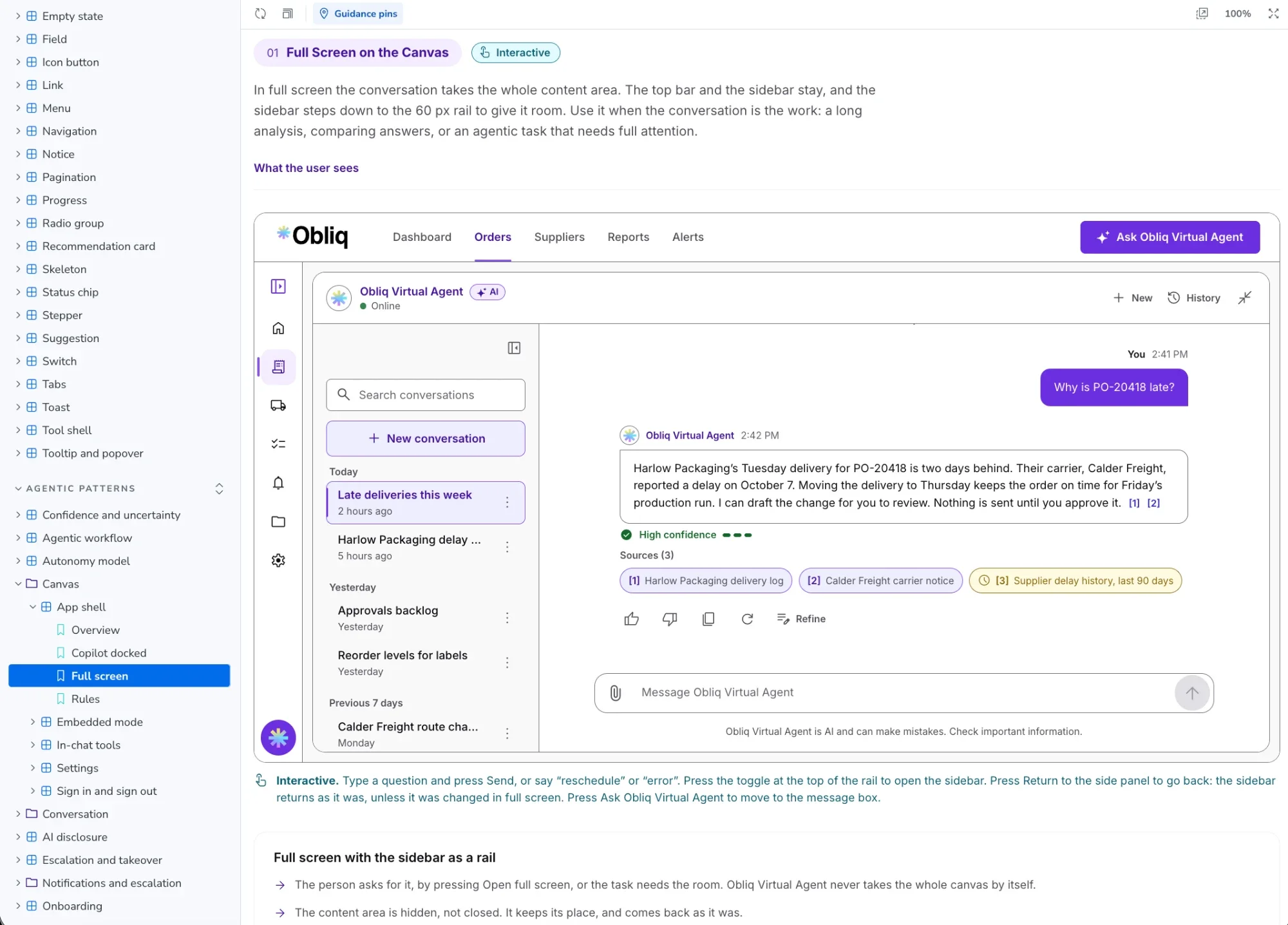The height and width of the screenshot is (925, 1288).
Task: Click the Refine button
Action: tap(802, 619)
